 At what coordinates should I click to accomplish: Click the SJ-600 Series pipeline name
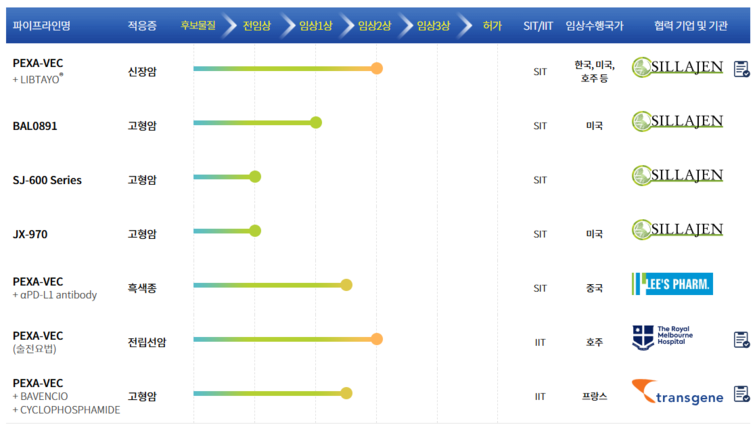point(47,180)
